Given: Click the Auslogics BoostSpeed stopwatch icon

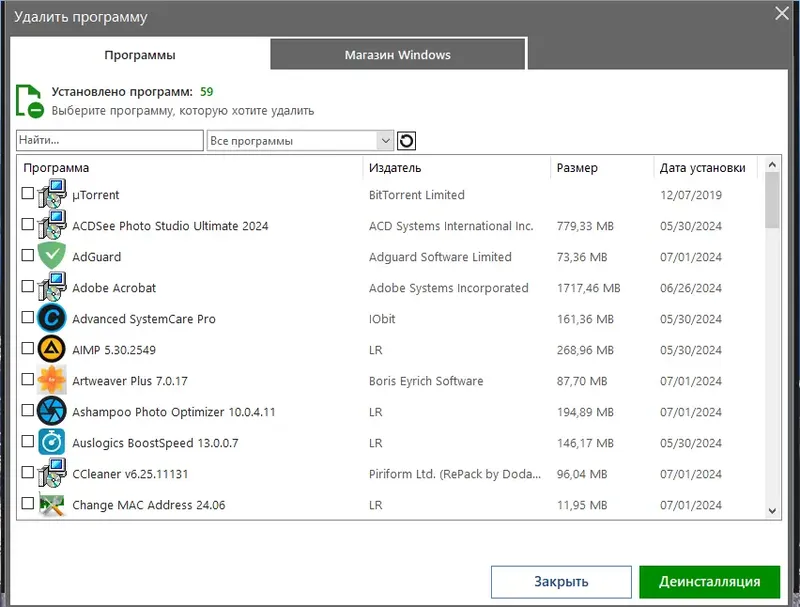Looking at the screenshot, I should 51,443.
